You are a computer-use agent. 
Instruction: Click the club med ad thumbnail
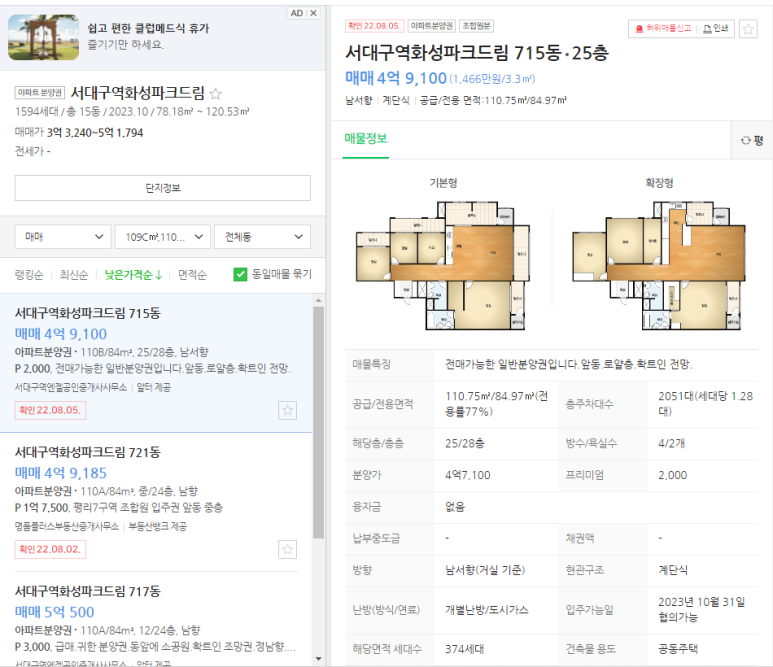point(43,37)
